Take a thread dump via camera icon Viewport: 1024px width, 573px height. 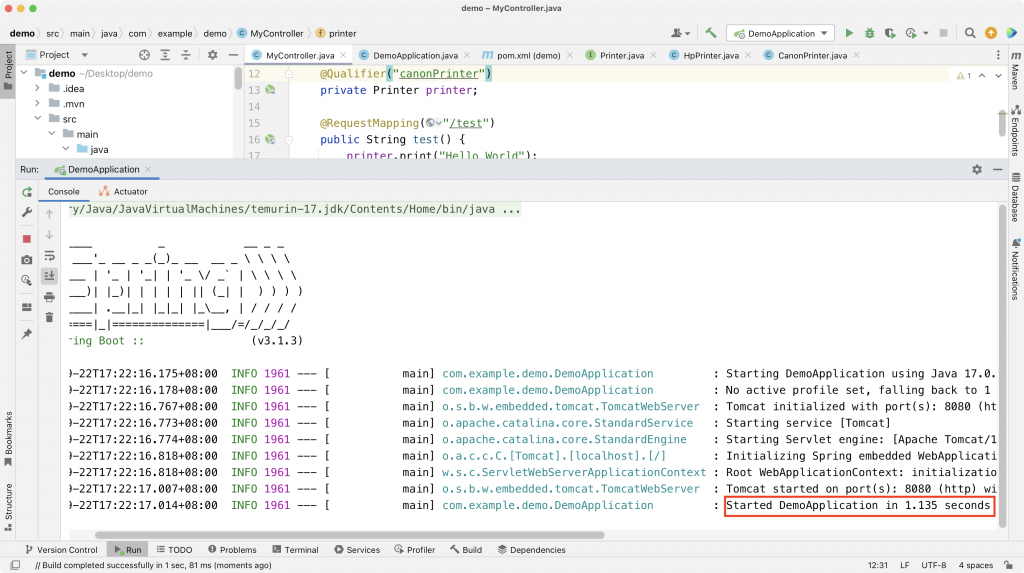point(27,259)
